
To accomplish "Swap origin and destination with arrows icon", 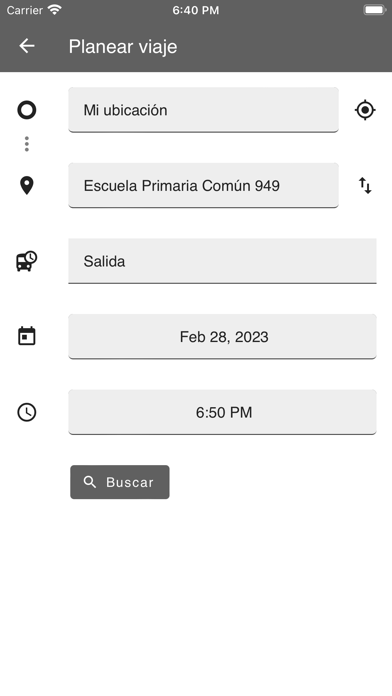I will tap(365, 186).
